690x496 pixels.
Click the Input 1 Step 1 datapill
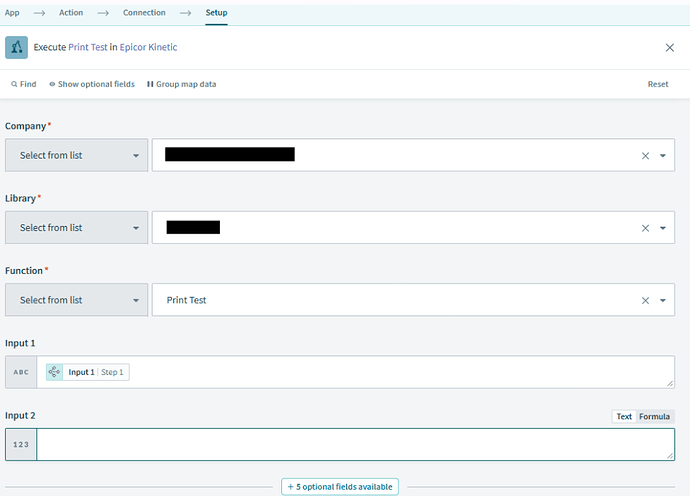pyautogui.click(x=88, y=372)
